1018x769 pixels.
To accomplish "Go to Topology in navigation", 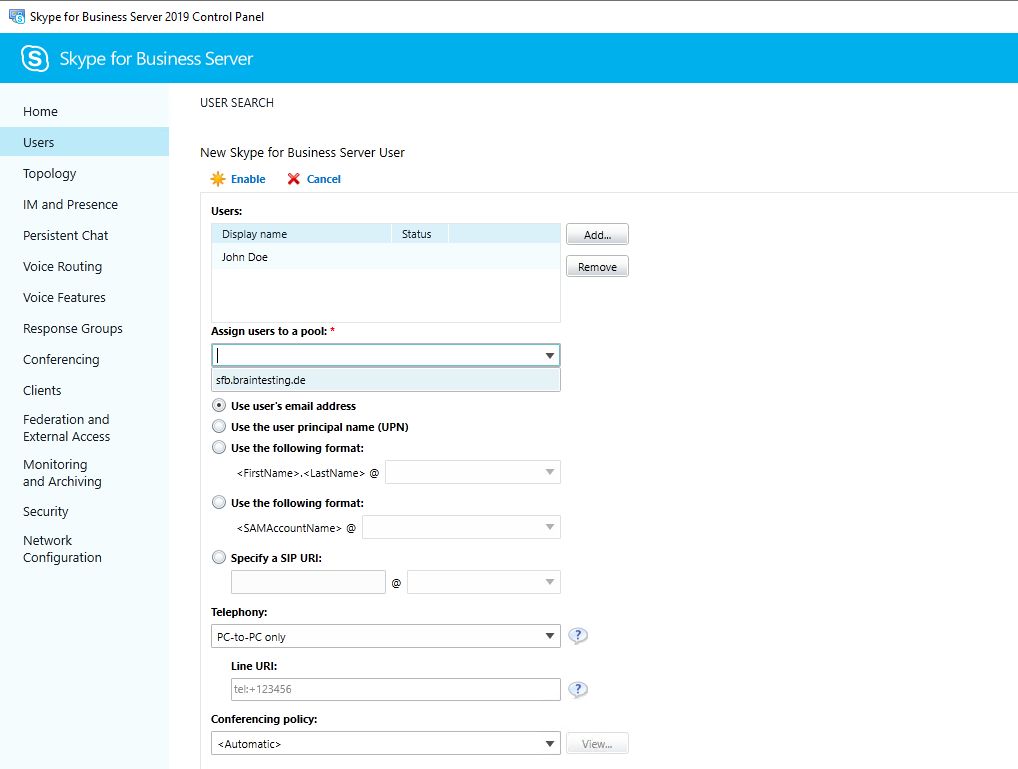I will tap(50, 174).
